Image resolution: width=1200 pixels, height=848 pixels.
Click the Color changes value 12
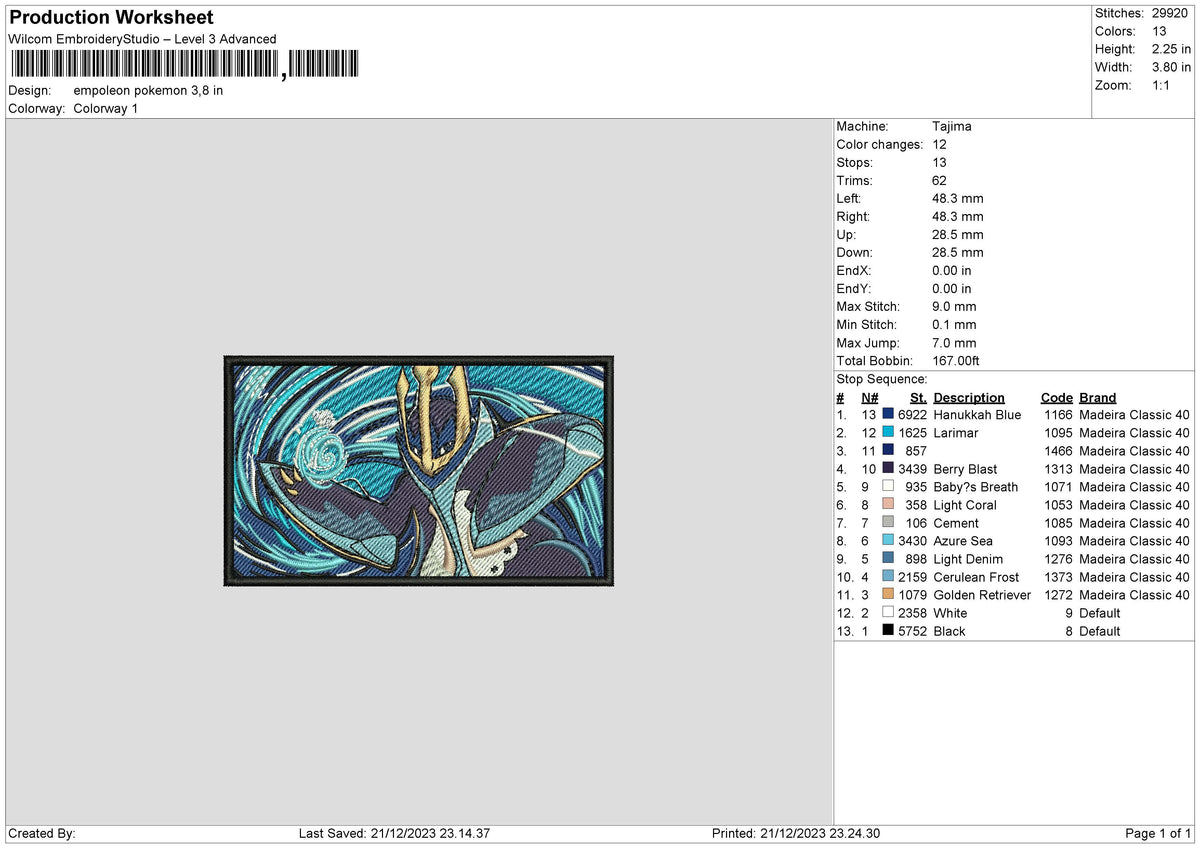[939, 144]
